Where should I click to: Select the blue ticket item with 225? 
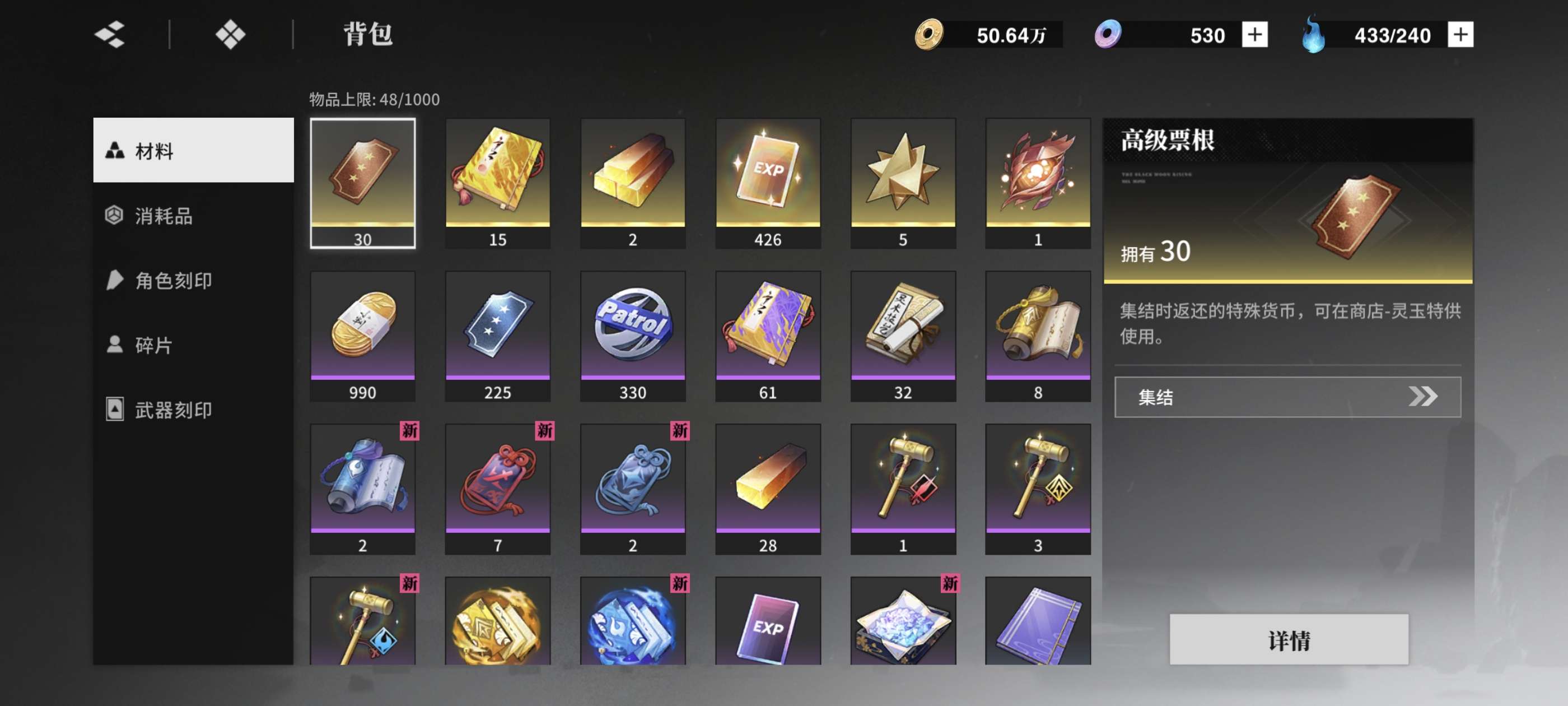(497, 336)
